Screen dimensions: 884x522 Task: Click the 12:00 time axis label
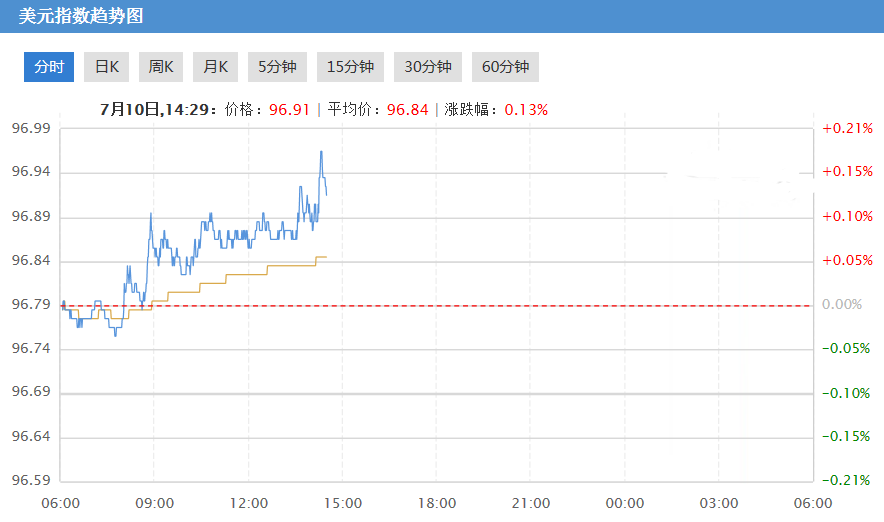pyautogui.click(x=249, y=503)
